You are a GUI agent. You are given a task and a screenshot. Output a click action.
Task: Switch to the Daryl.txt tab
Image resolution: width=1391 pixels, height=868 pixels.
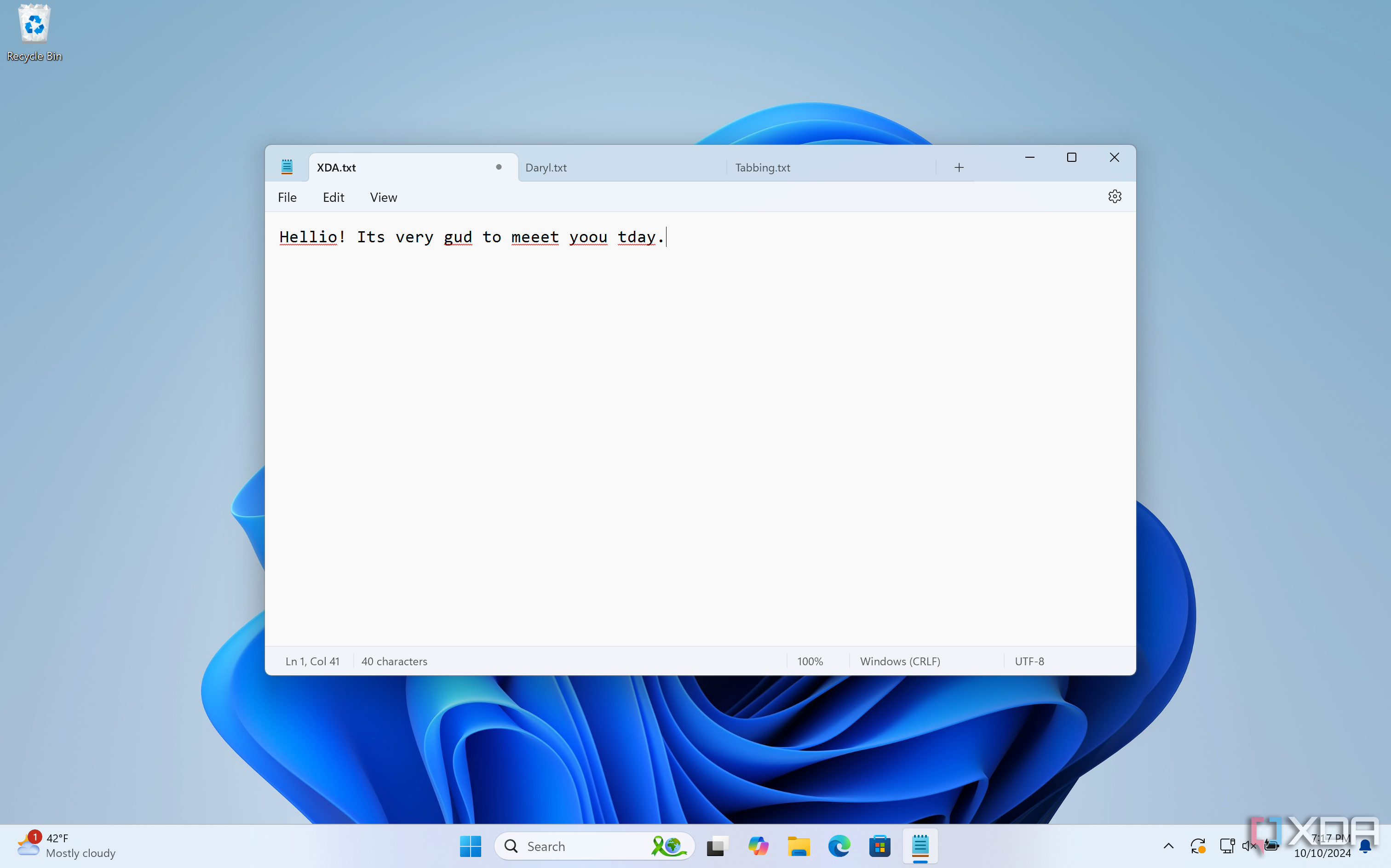click(x=545, y=167)
